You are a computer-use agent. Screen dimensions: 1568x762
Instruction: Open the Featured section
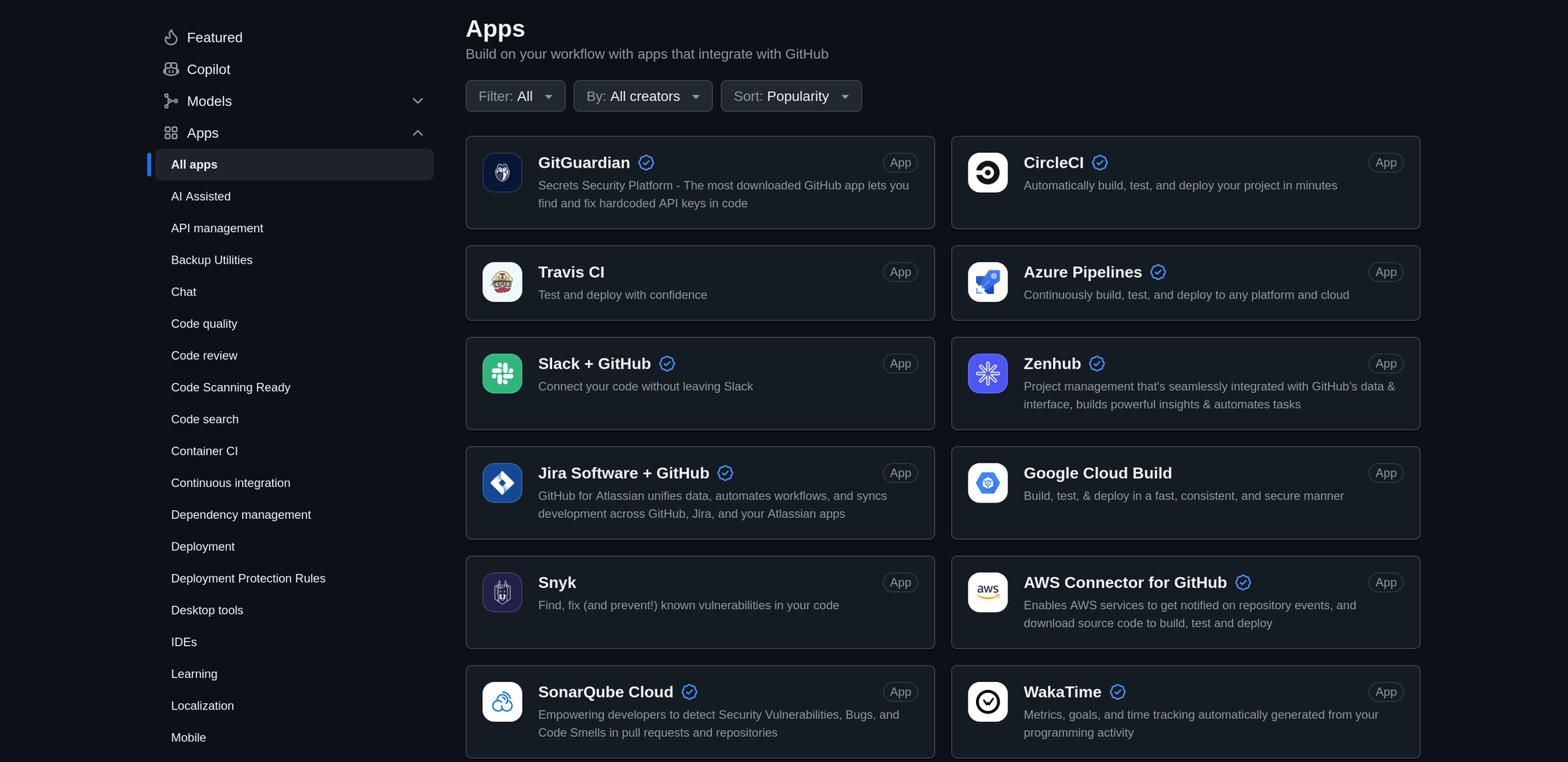294,38
